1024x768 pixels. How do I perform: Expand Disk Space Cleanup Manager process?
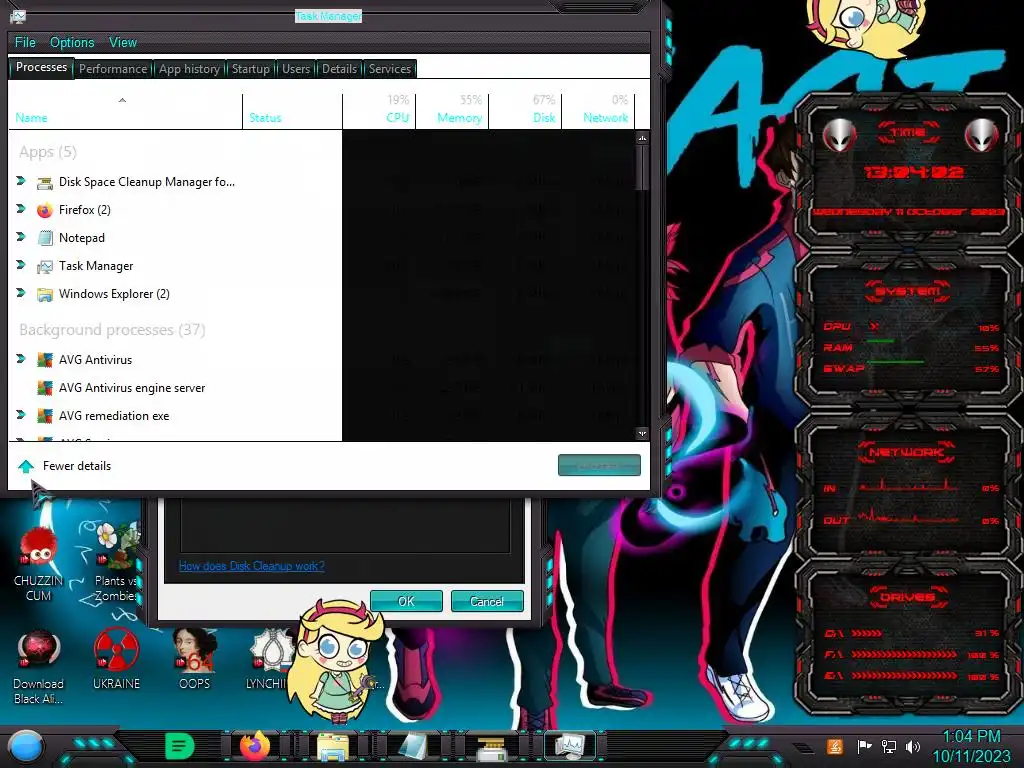[21, 181]
